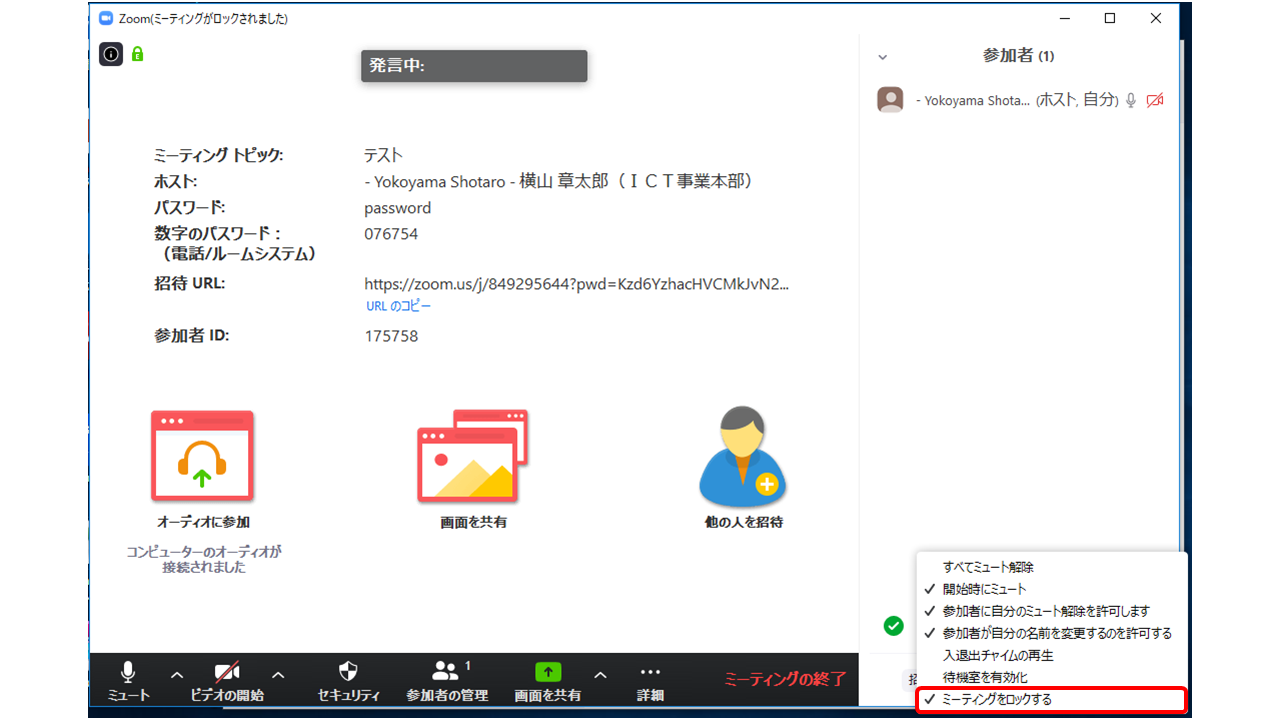Click the green encryption lock icon

(137, 54)
